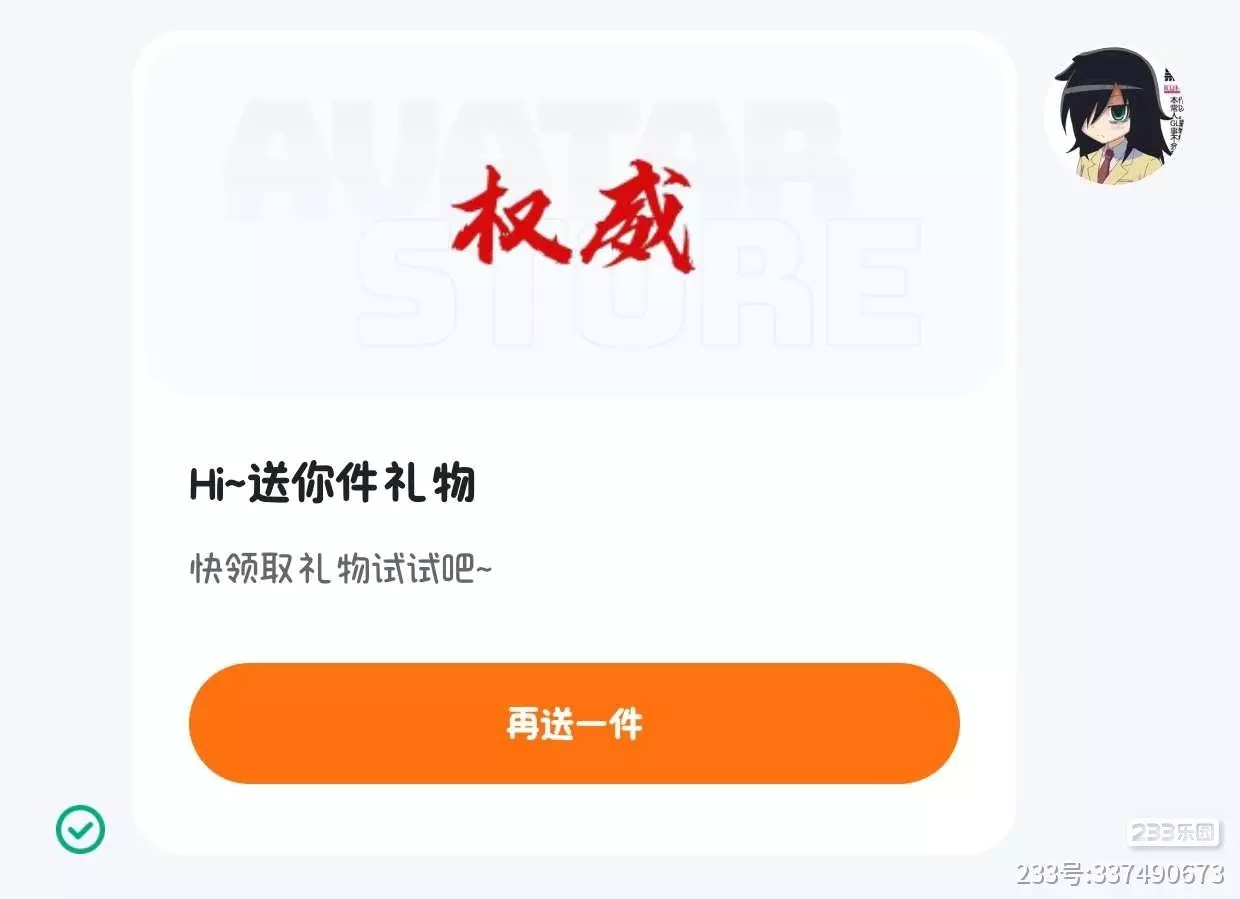This screenshot has height=899, width=1240.
Task: Select the Hi~送你件礼物 heading
Action: (x=332, y=485)
